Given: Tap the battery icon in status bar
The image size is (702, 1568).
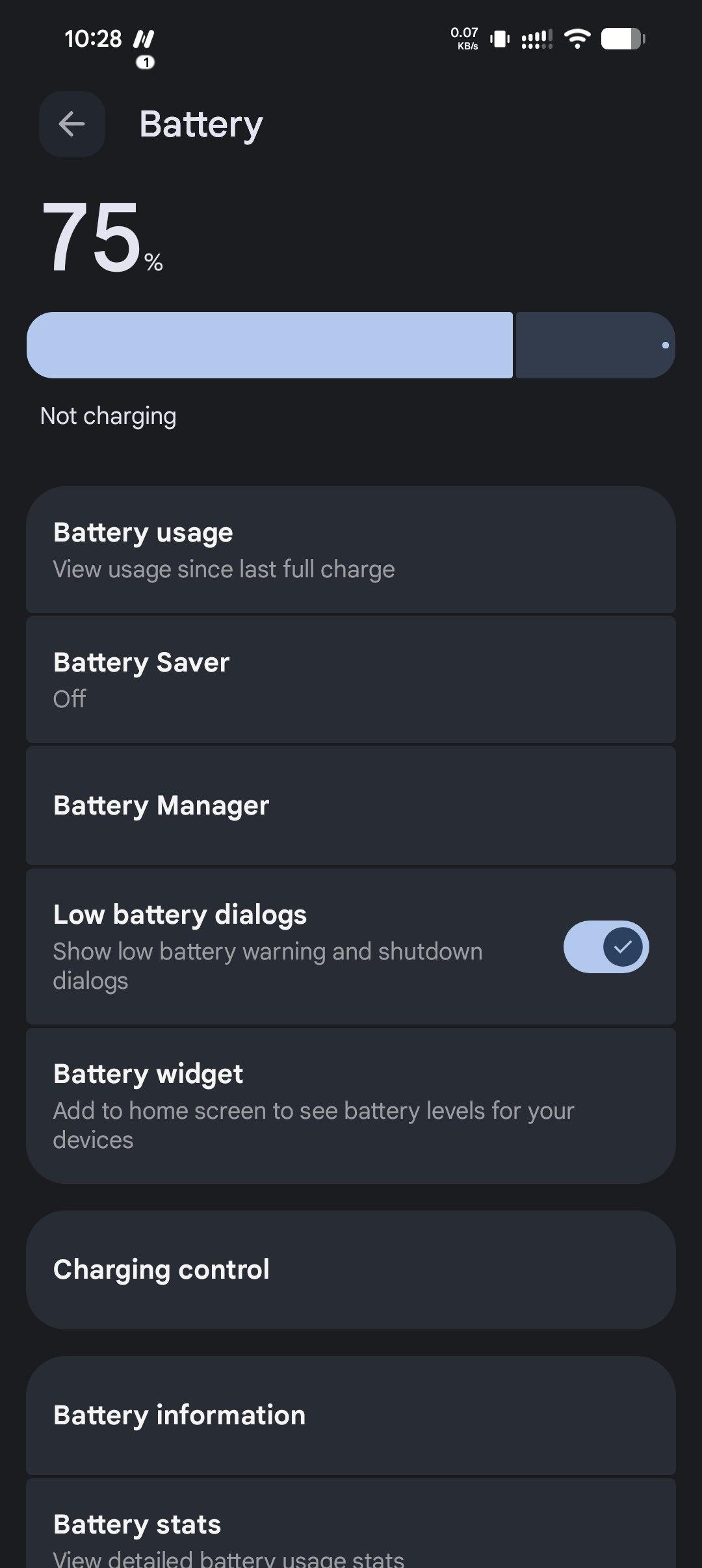Looking at the screenshot, I should click(623, 39).
